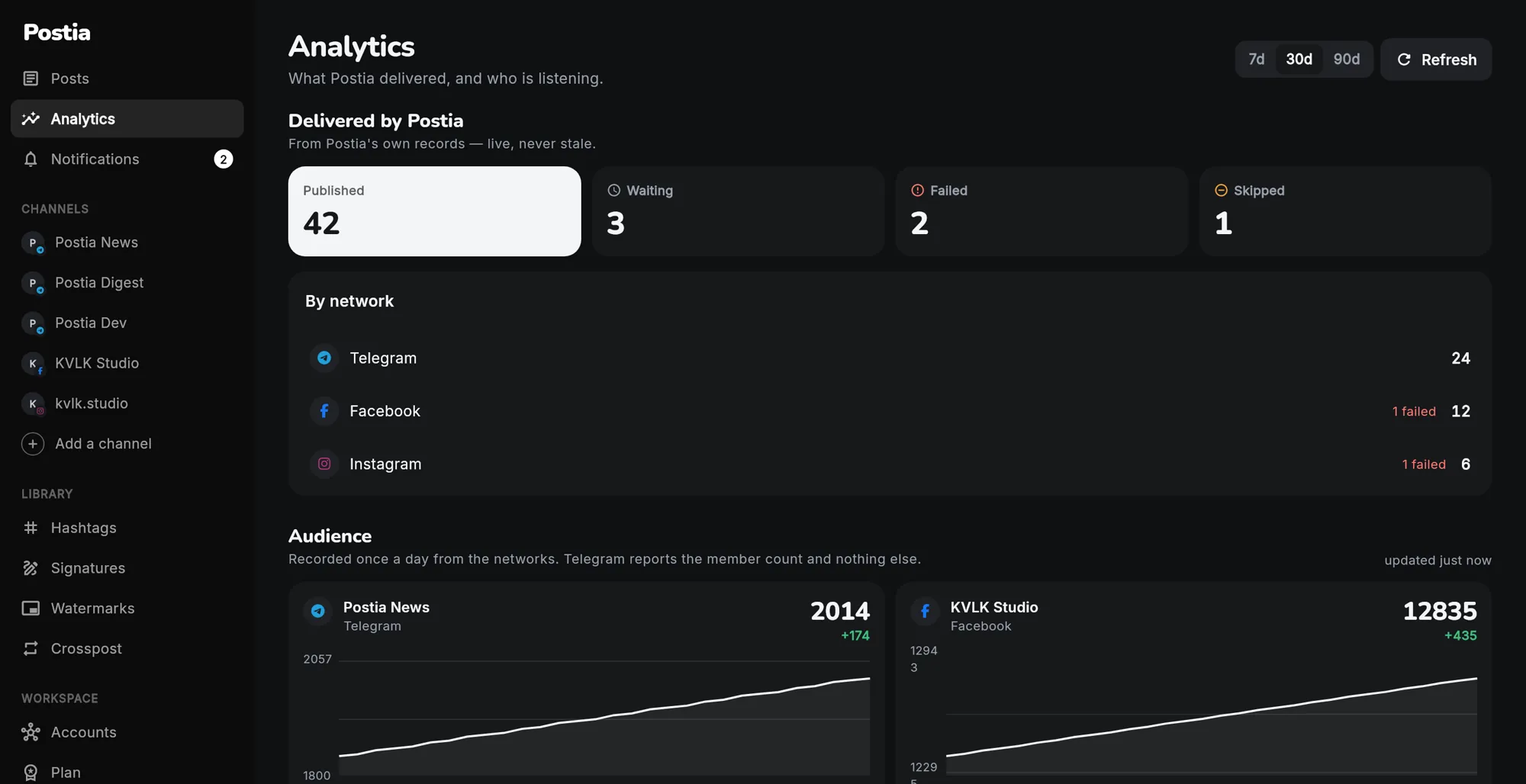Image resolution: width=1526 pixels, height=784 pixels.
Task: Click the alert icon on Failed card
Action: click(917, 190)
